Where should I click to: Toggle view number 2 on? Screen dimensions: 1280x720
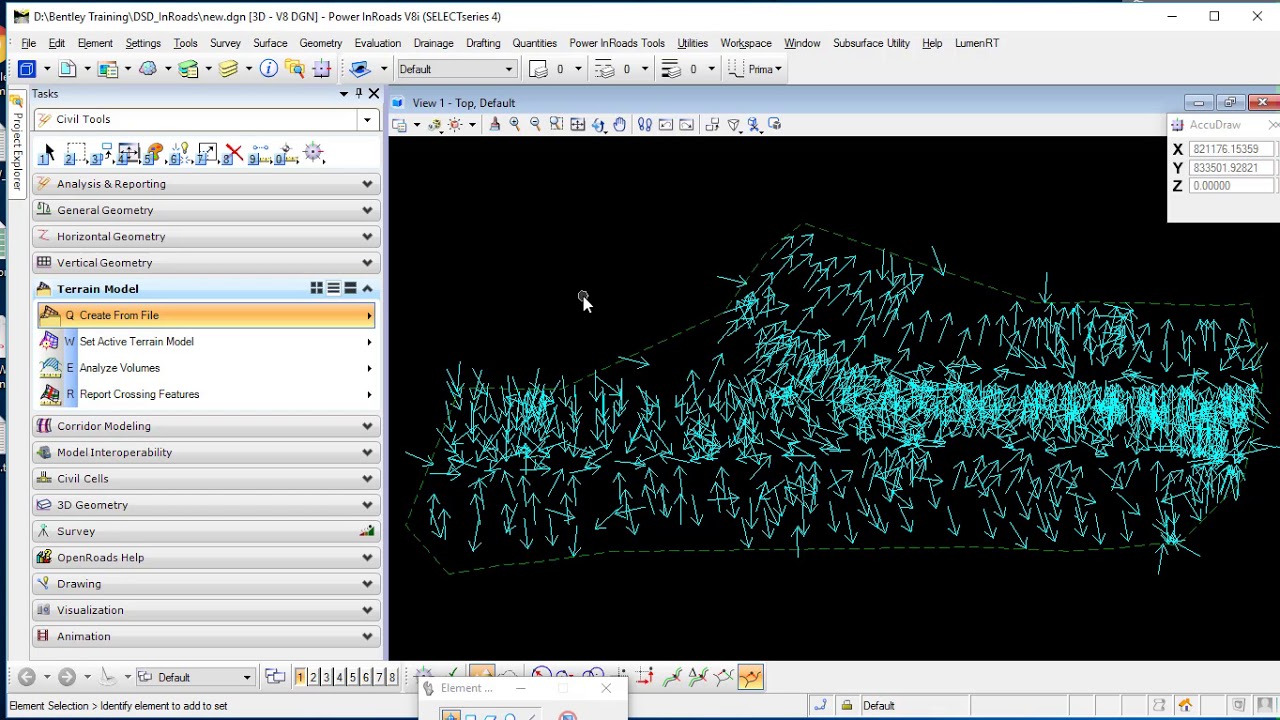(312, 678)
